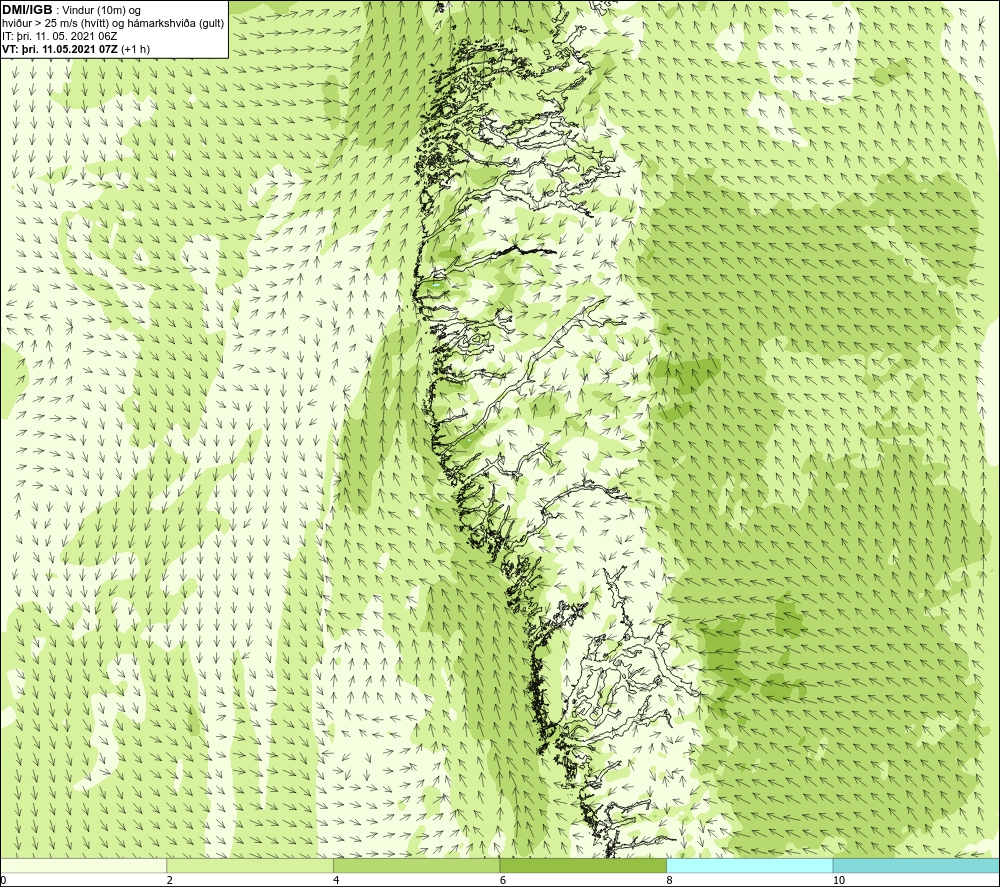This screenshot has width=1000, height=887.
Task: Click the legend value 4
Action: (336, 881)
